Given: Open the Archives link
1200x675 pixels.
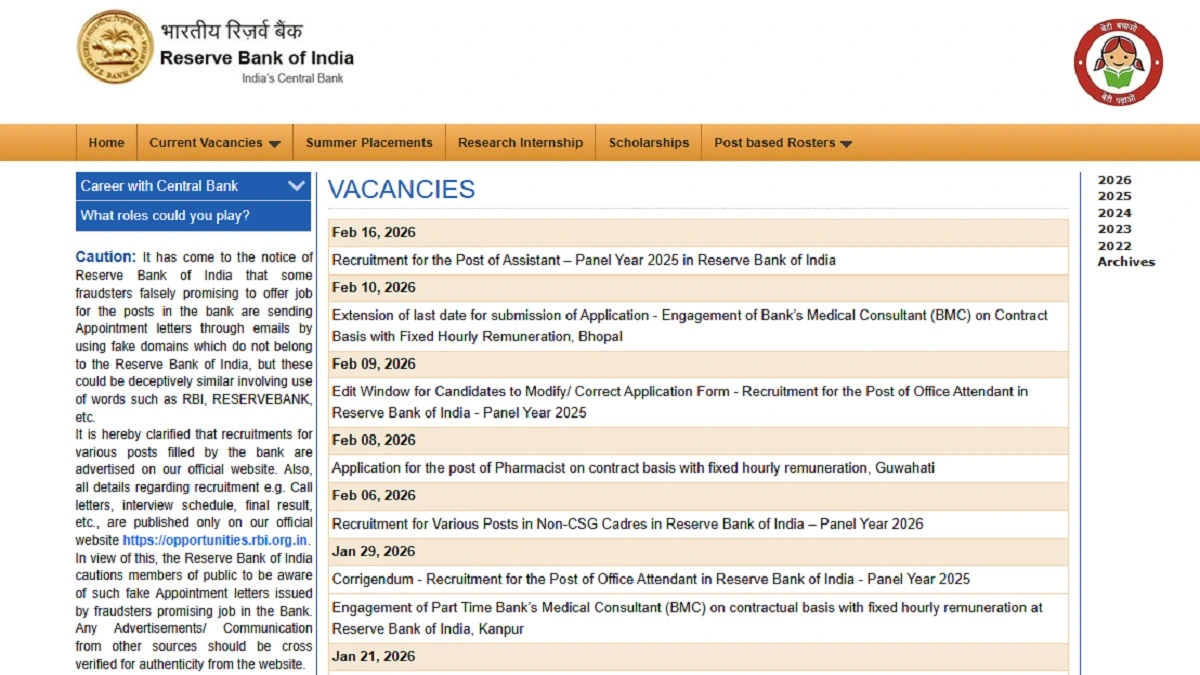Looking at the screenshot, I should pyautogui.click(x=1126, y=261).
